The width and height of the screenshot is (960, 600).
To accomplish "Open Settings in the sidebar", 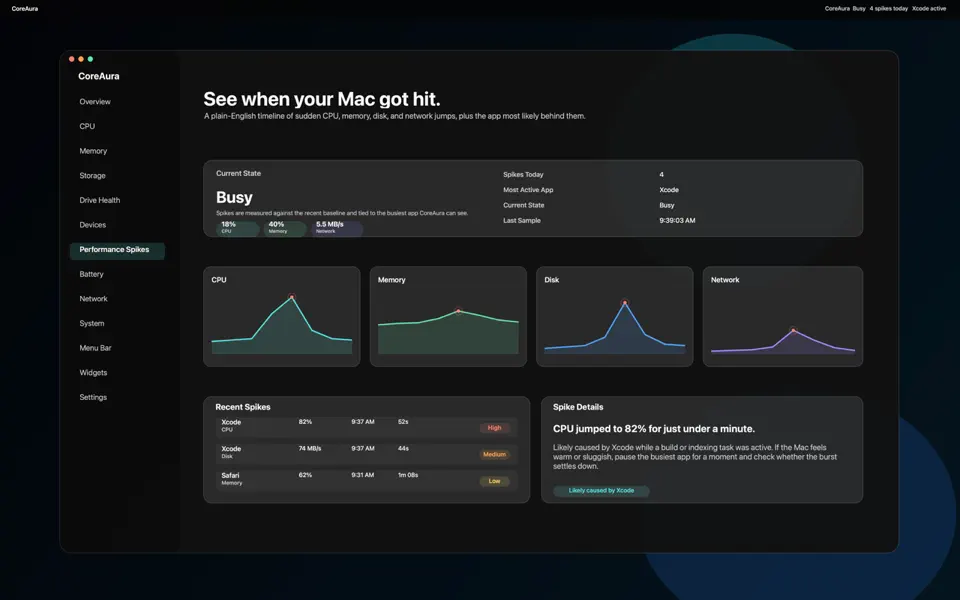I will (x=93, y=397).
